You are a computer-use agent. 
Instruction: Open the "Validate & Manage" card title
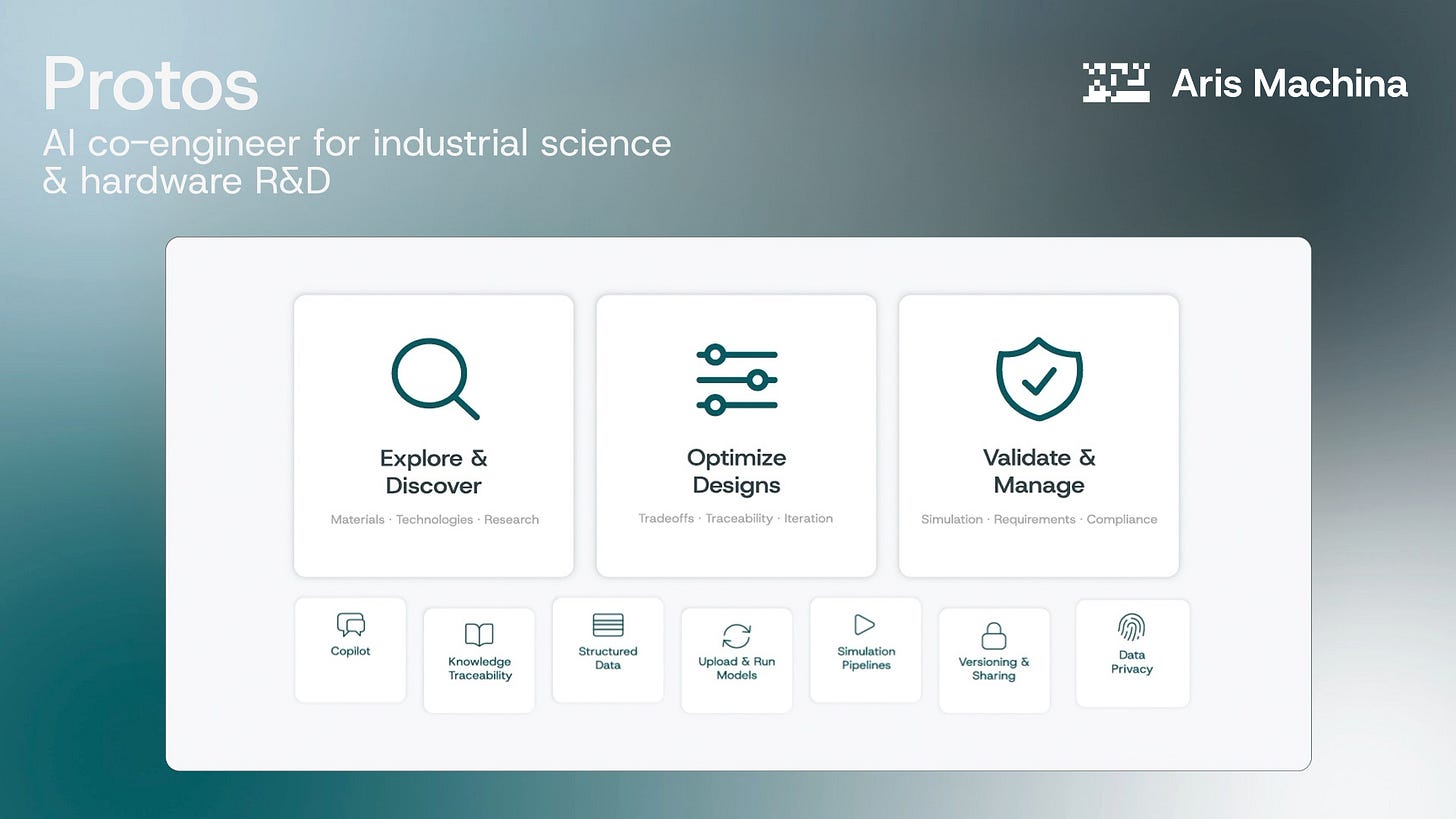point(1039,471)
